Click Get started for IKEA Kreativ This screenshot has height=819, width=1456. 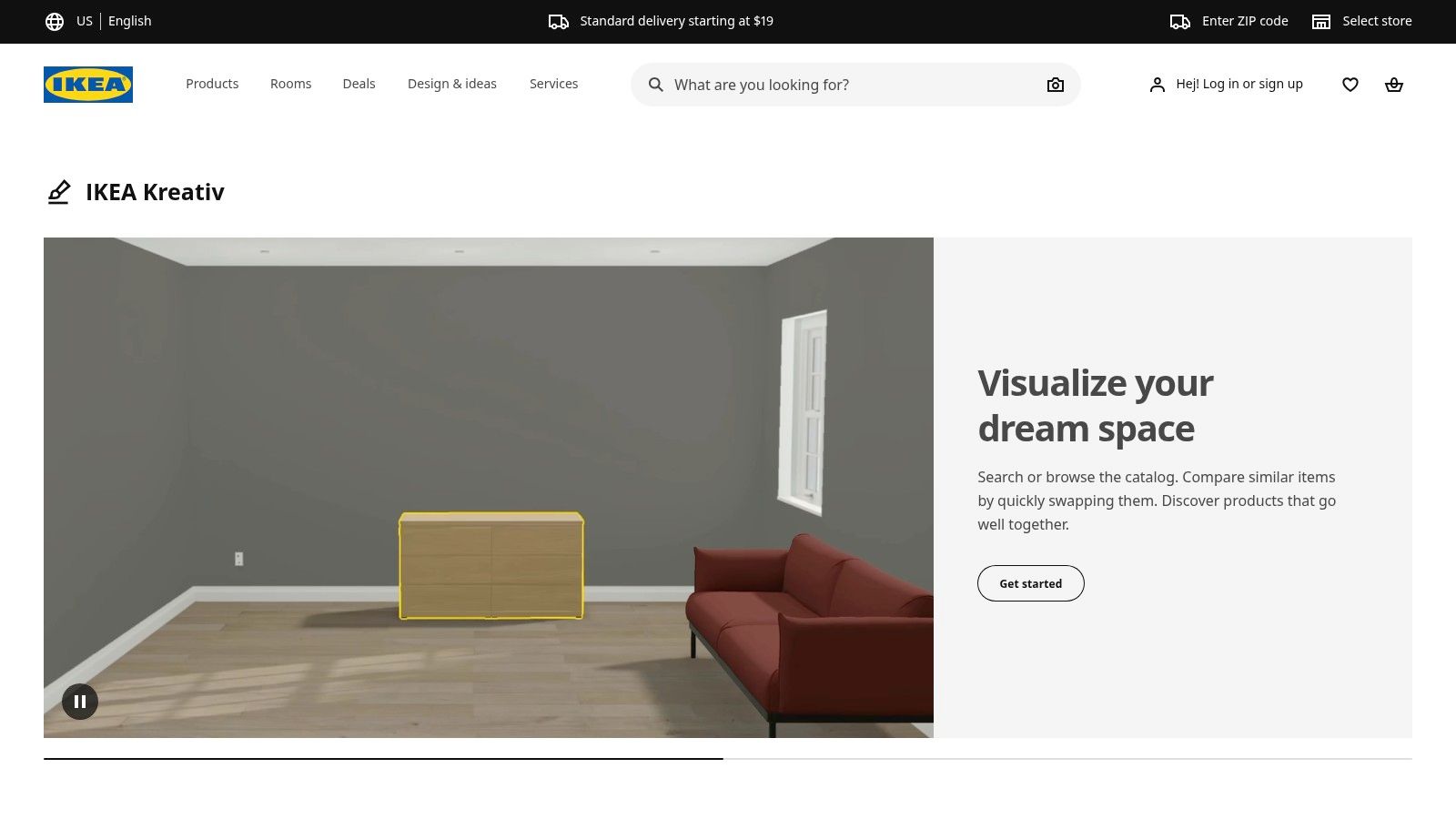[1030, 583]
